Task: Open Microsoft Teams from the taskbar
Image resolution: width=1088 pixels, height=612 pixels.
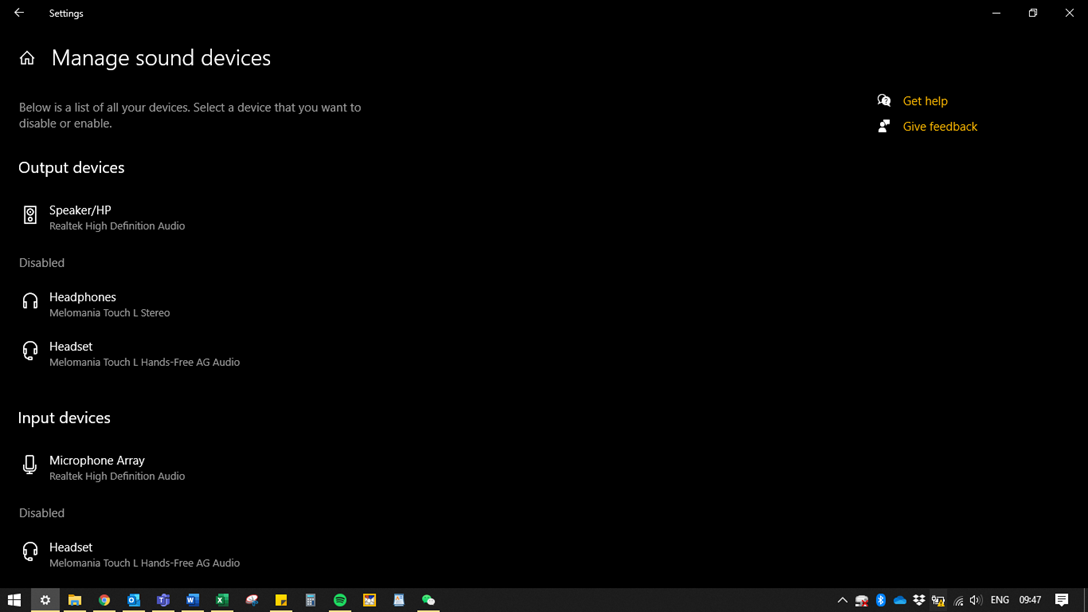Action: 163,600
